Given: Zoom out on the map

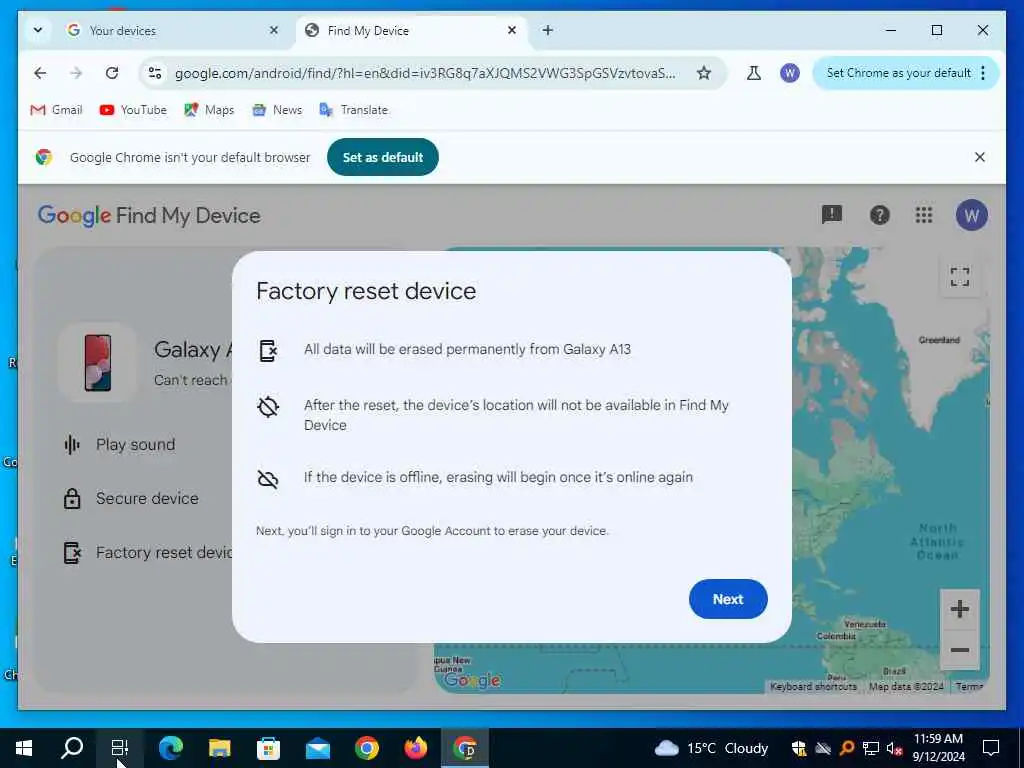Looking at the screenshot, I should [x=959, y=650].
